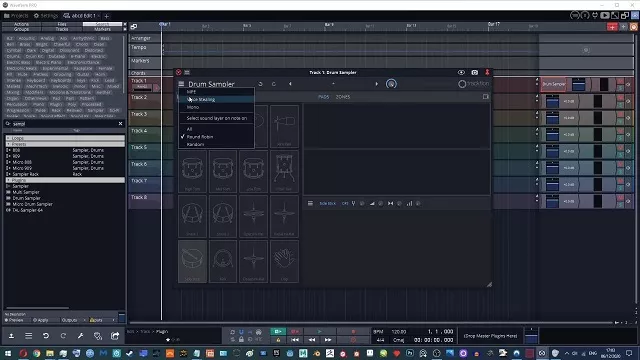The image size is (640, 360).
Task: Open the Files browser tab
Action: pos(62,24)
